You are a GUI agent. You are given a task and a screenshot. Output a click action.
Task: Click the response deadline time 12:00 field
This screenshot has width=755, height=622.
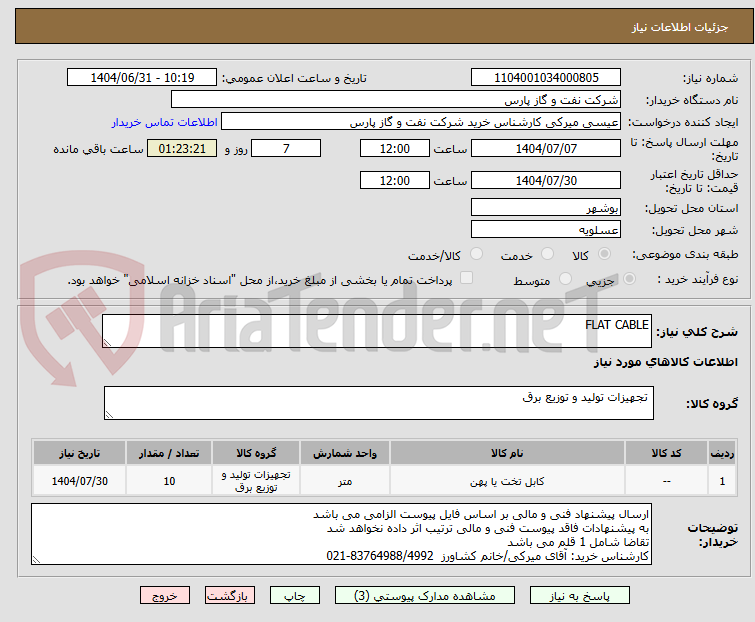click(394, 148)
